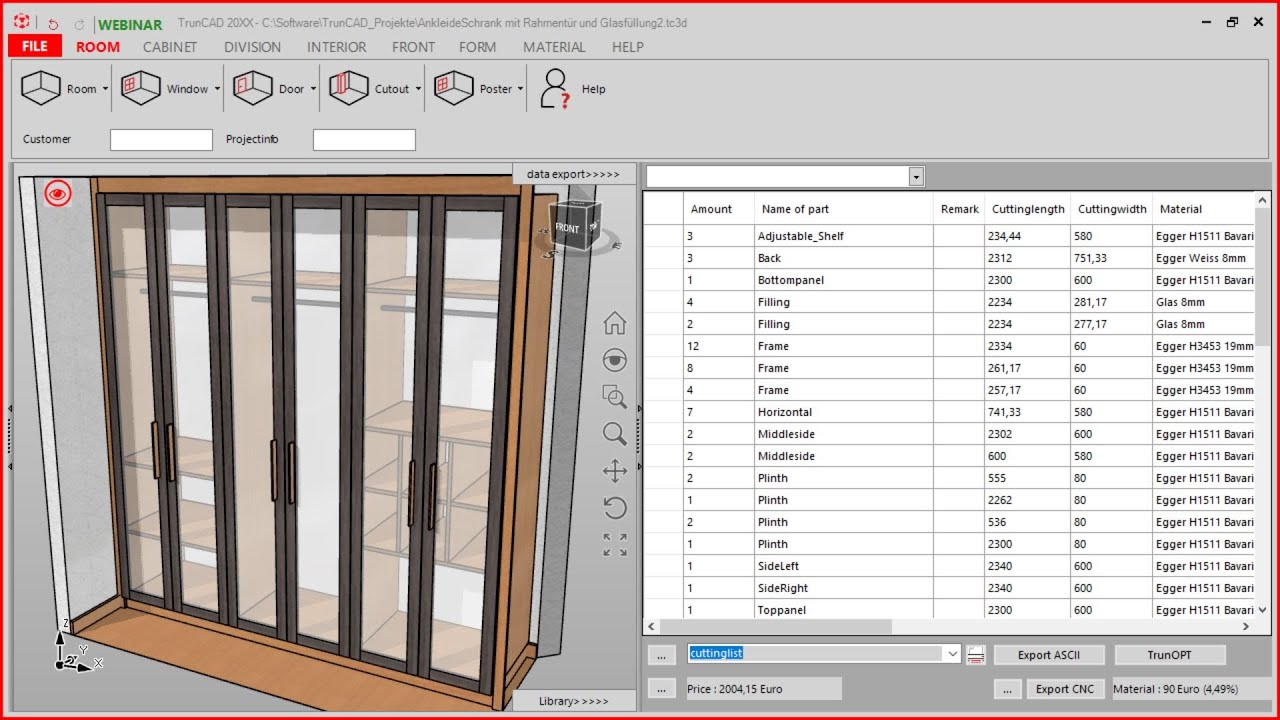This screenshot has height=720, width=1280.
Task: Expand the Door dropdown arrow
Action: [313, 89]
